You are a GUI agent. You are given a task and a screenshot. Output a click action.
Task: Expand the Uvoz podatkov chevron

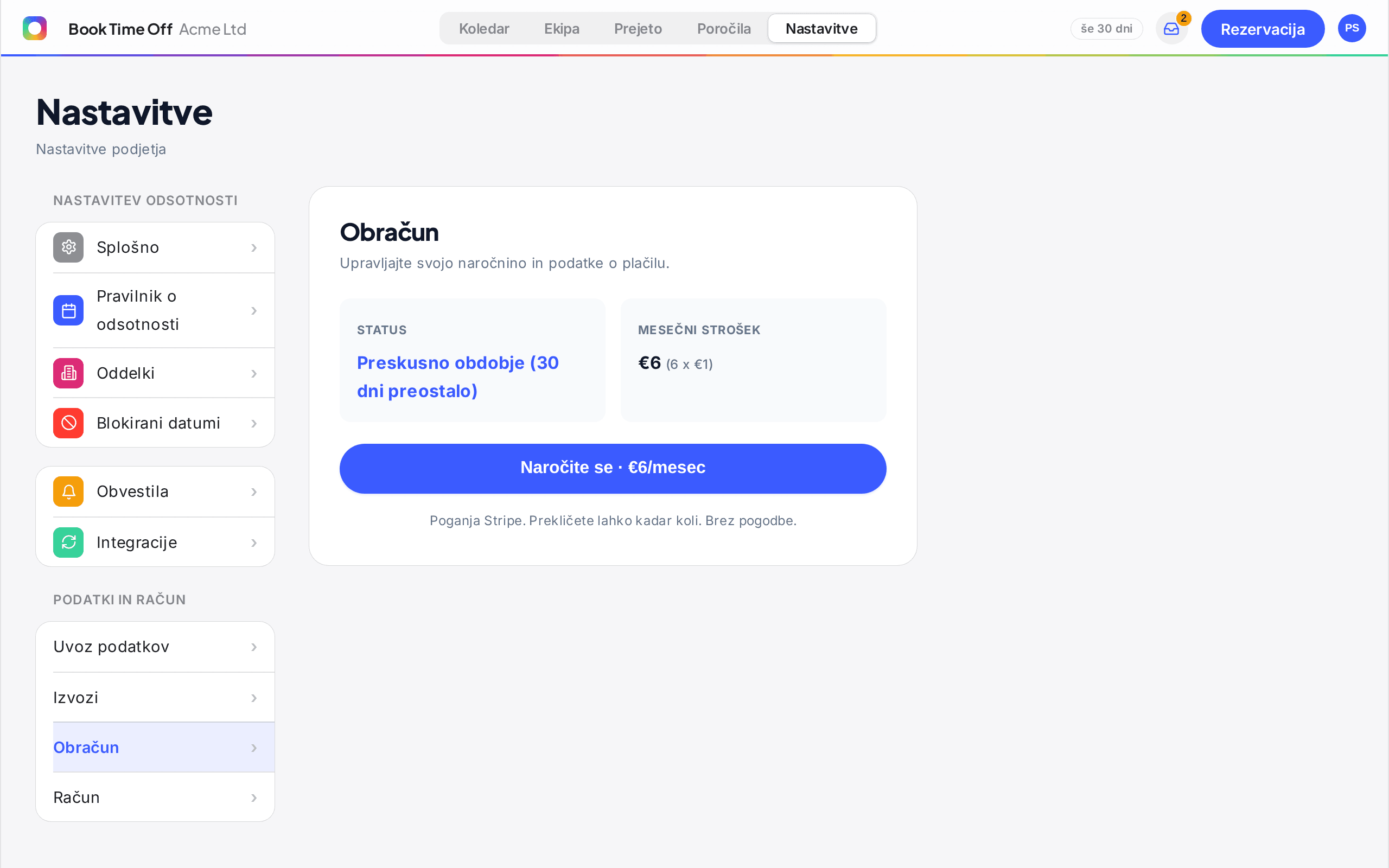(254, 647)
